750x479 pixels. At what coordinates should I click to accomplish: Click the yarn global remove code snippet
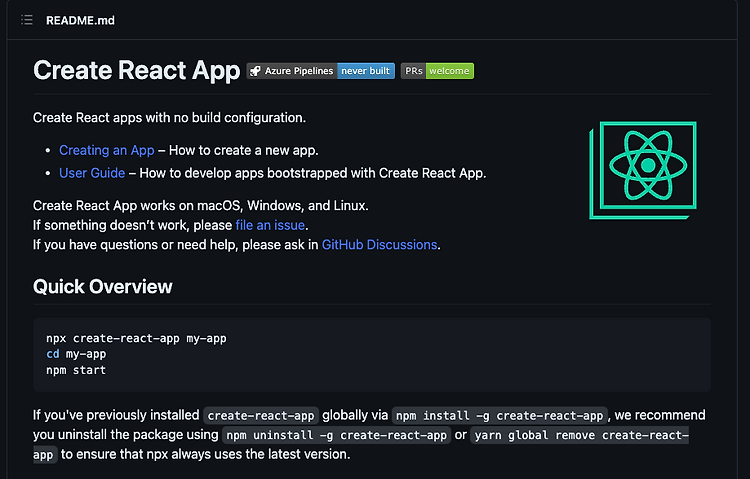(579, 435)
